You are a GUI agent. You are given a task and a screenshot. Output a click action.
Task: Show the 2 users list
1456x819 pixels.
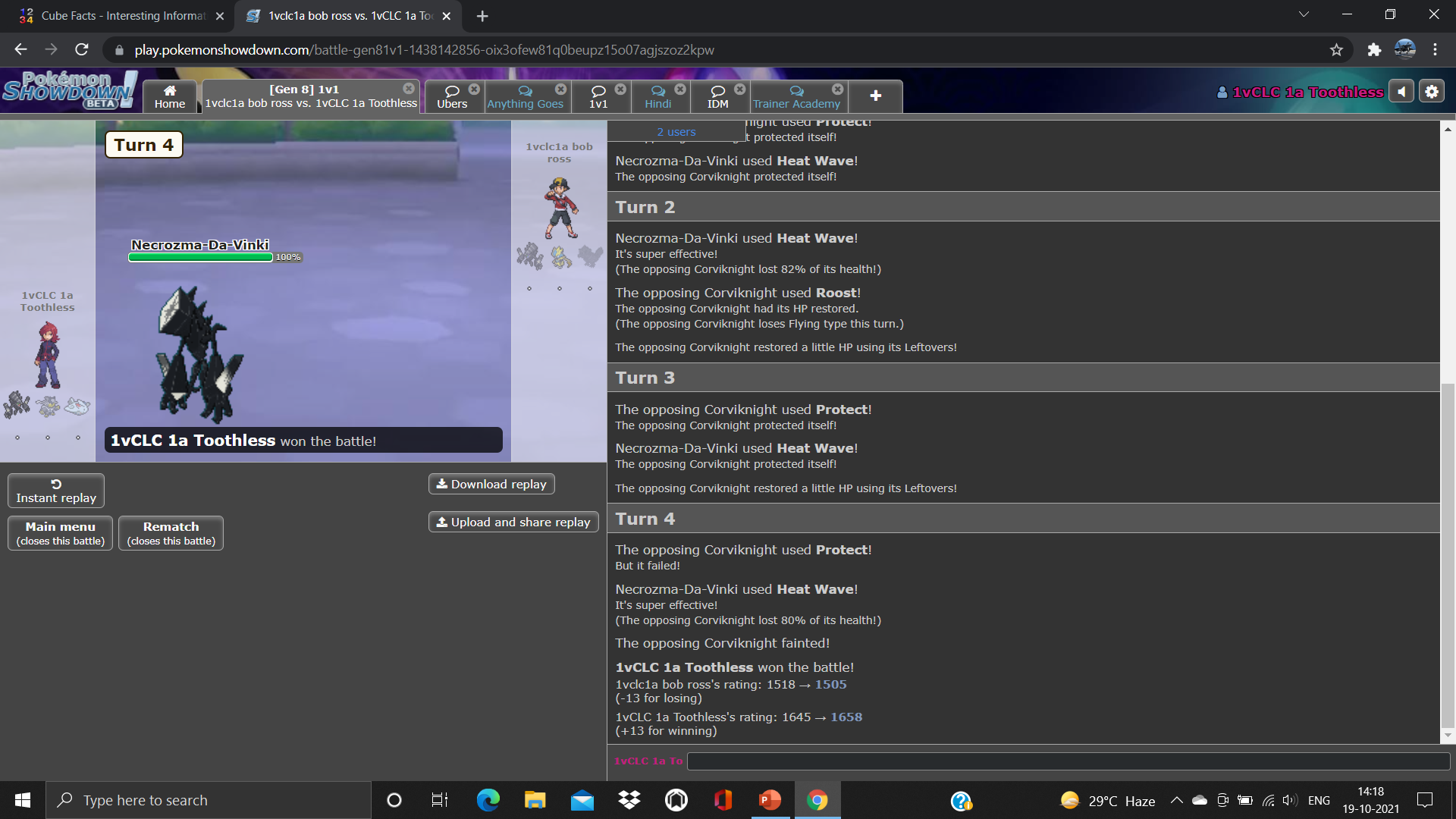676,132
